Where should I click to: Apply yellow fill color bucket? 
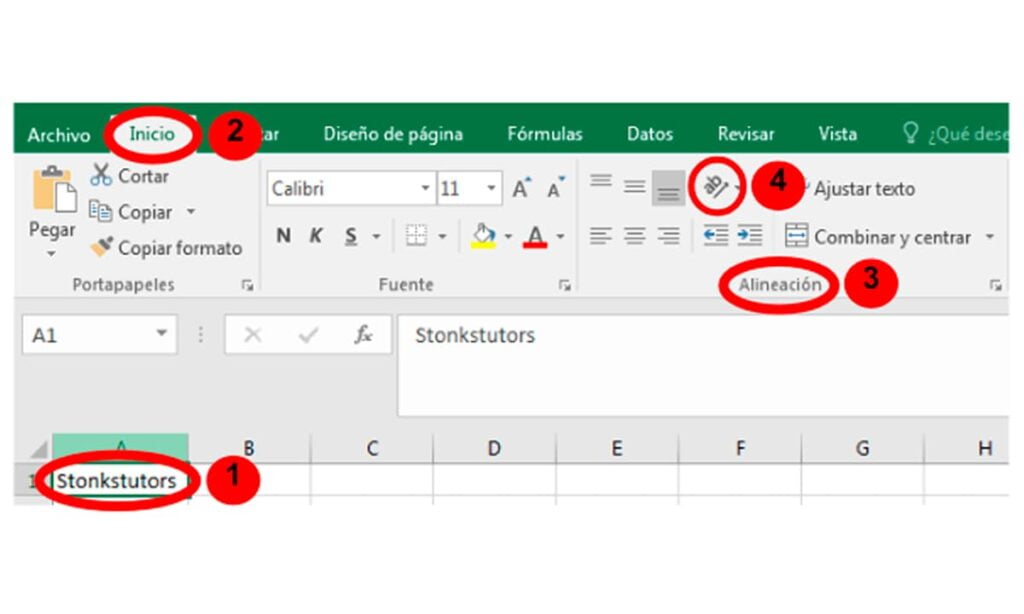pos(483,236)
